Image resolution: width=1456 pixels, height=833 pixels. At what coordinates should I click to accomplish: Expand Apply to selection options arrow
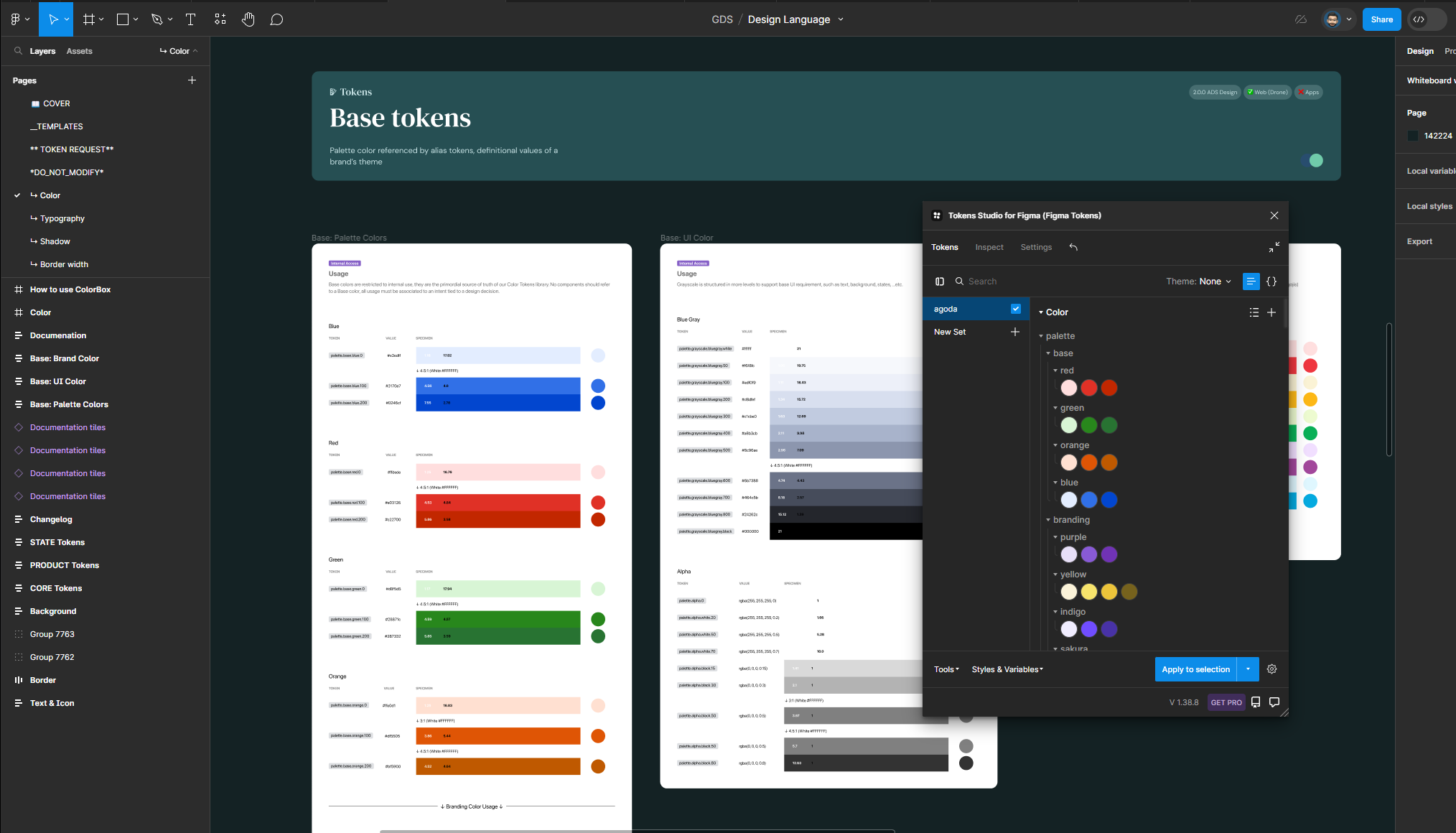tap(1248, 669)
